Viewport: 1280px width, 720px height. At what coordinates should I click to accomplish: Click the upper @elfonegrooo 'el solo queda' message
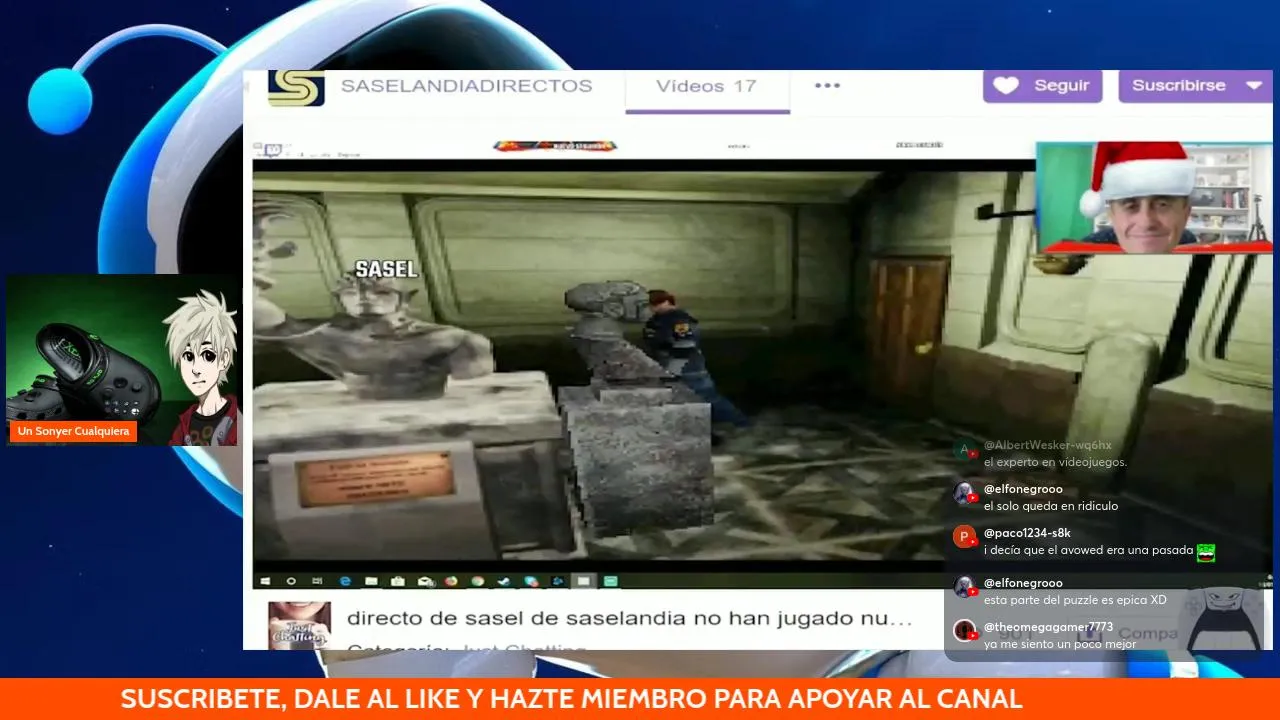point(1051,506)
